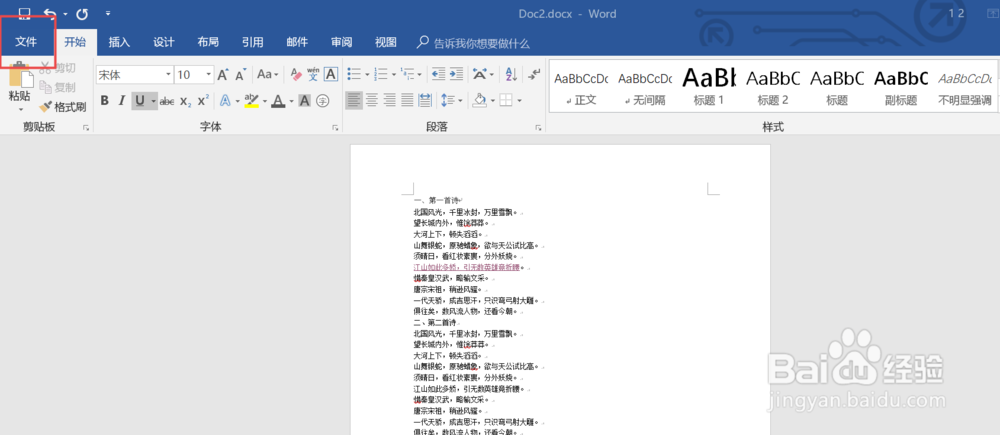Open the Underline style dropdown arrow

pyautogui.click(x=154, y=101)
